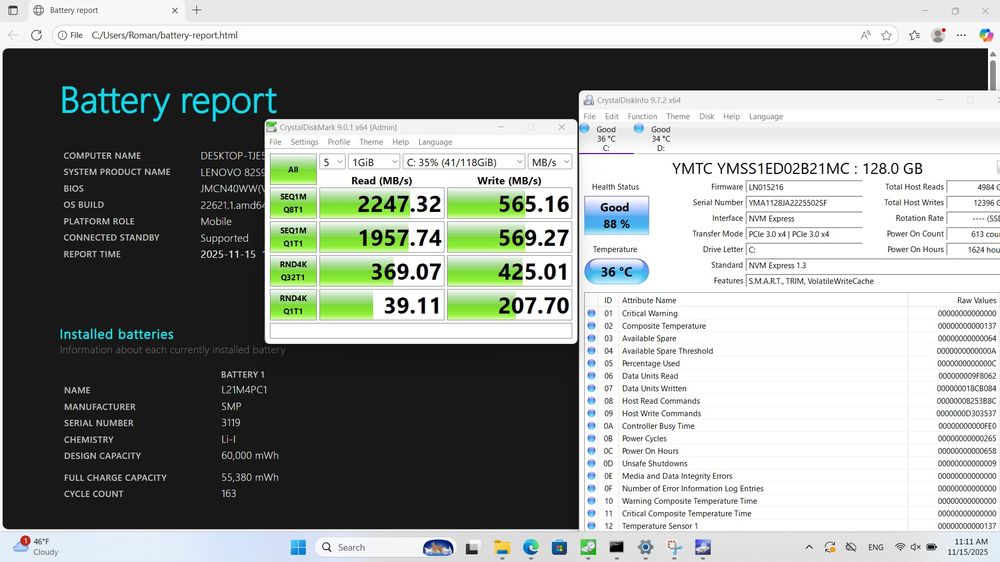Open a new browser tab

tap(196, 10)
